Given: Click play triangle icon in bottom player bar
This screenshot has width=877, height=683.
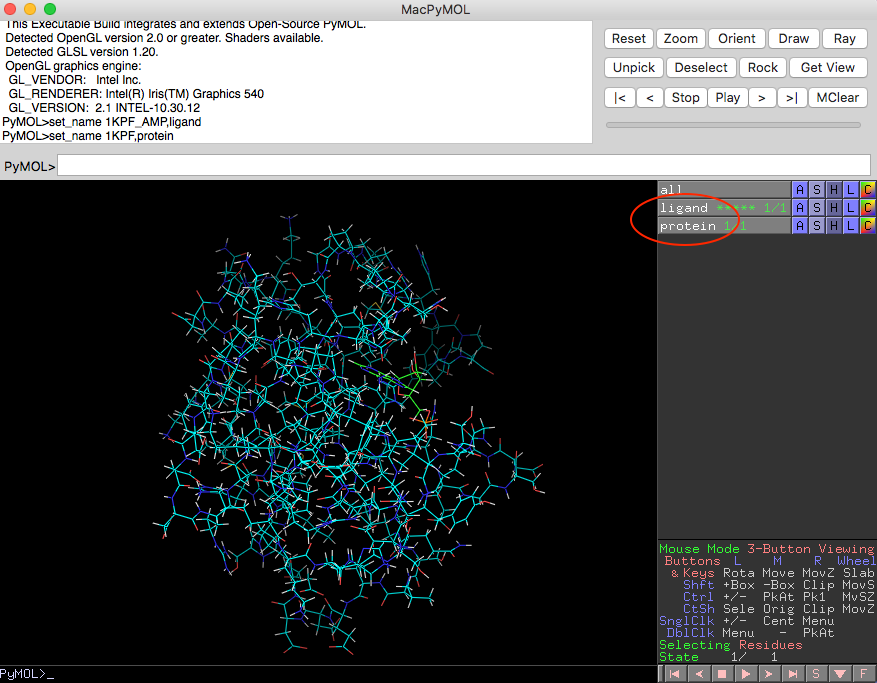Looking at the screenshot, I should point(746,674).
